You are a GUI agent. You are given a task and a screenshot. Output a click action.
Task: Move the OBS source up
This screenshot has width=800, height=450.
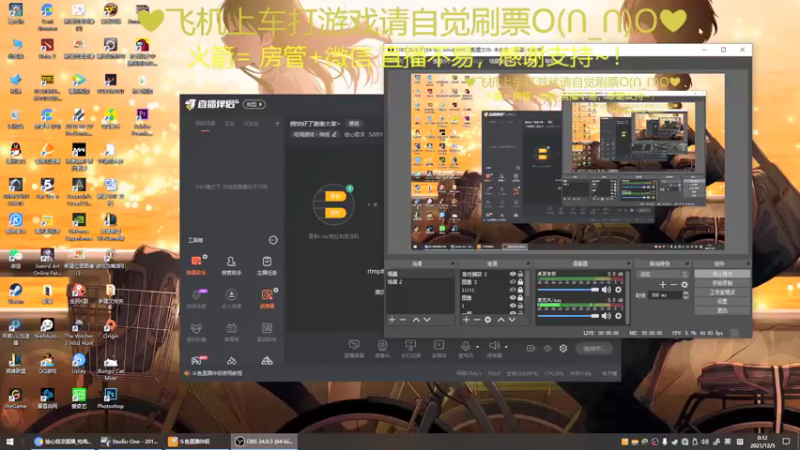[x=501, y=319]
